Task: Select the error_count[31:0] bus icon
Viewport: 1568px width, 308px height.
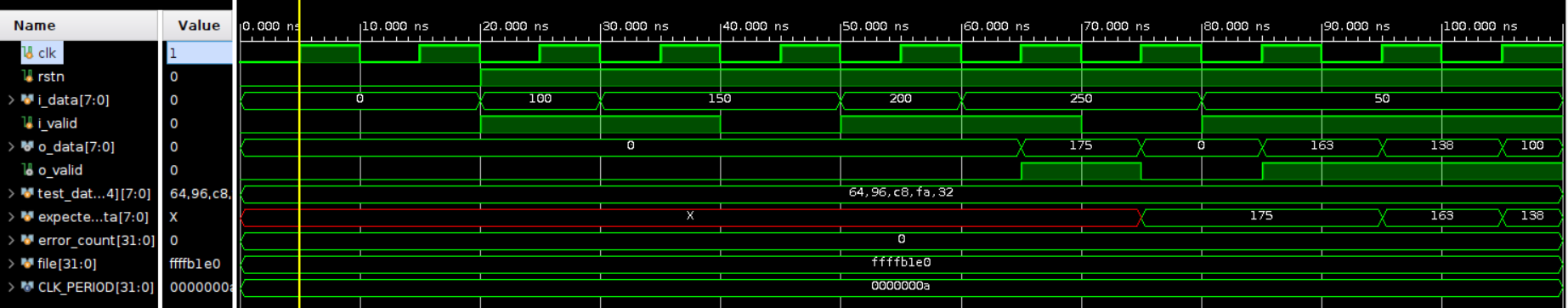Action: click(27, 240)
